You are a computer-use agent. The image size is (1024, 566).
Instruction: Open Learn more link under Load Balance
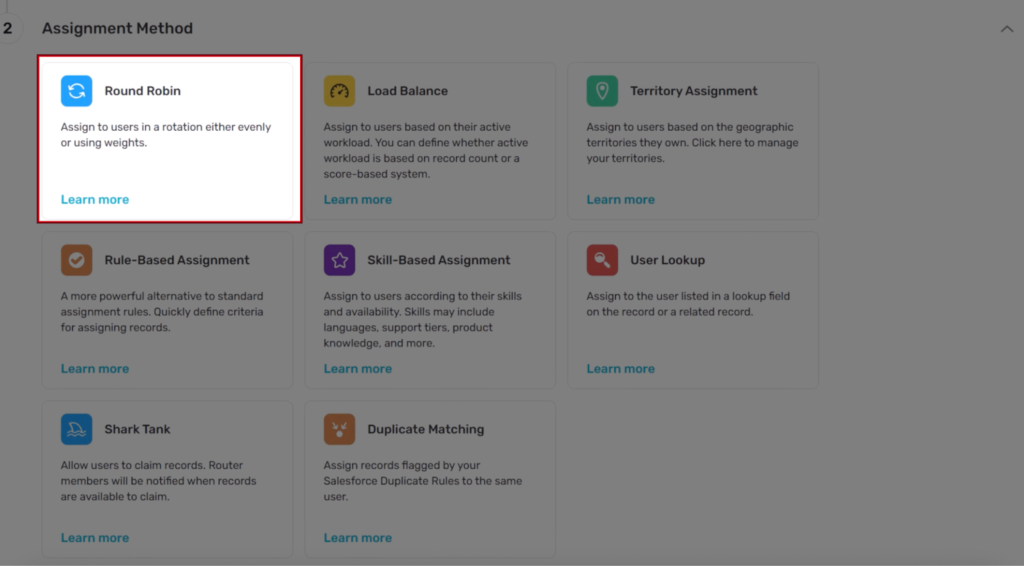(357, 200)
